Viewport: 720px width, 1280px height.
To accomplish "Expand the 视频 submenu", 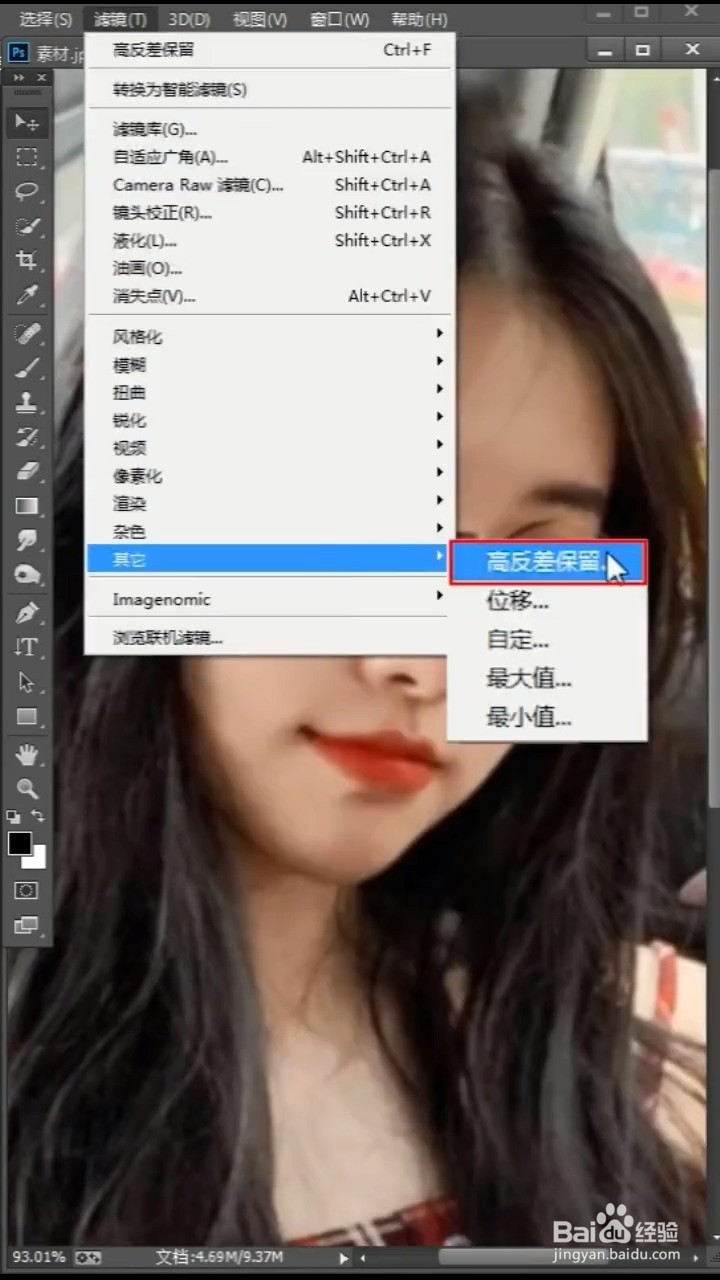I will tap(270, 448).
